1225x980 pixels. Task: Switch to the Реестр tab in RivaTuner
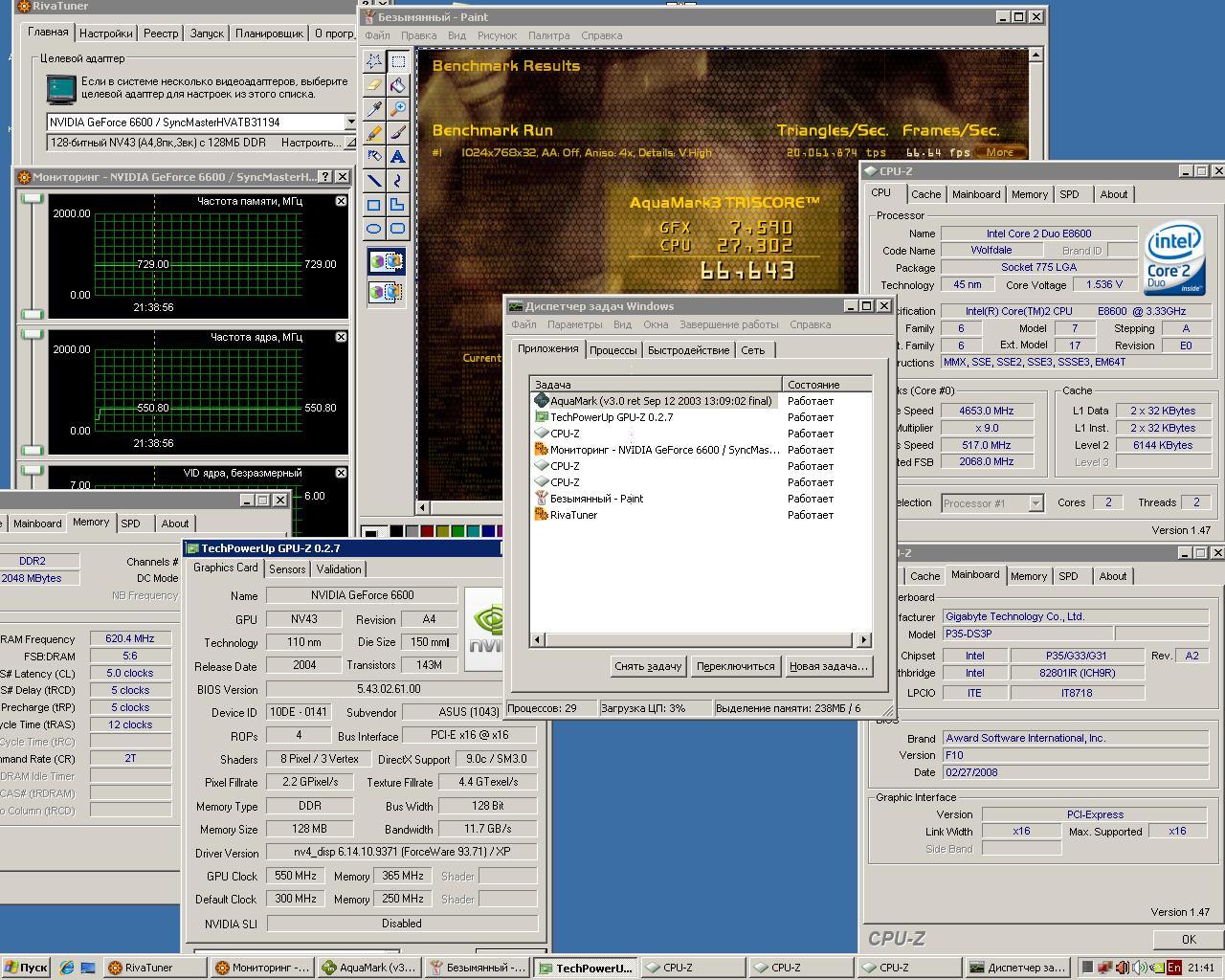161,33
